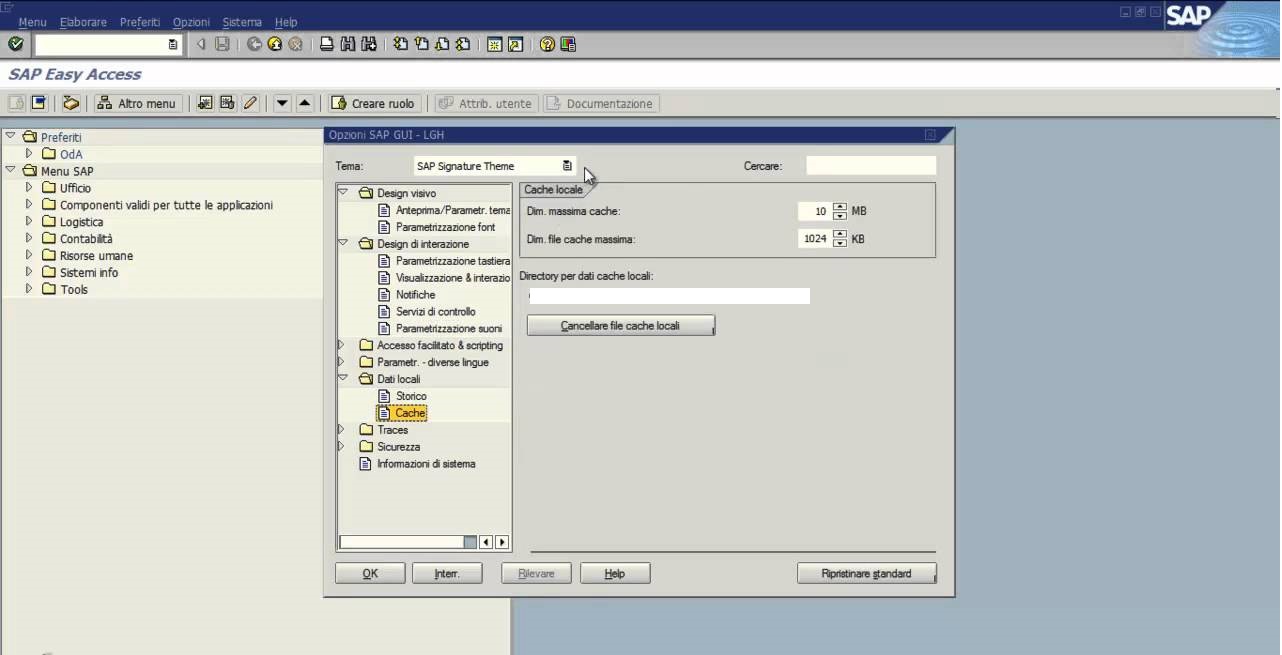Click the User Menu icon left of Business Workplace
Image resolution: width=1282 pixels, height=655 pixels.
tap(39, 103)
